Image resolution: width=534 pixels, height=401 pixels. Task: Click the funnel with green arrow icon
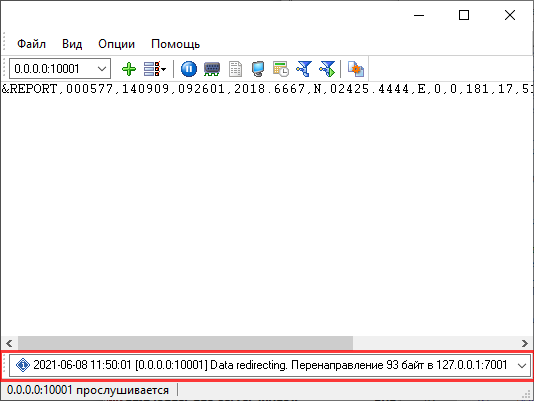[x=327, y=69]
